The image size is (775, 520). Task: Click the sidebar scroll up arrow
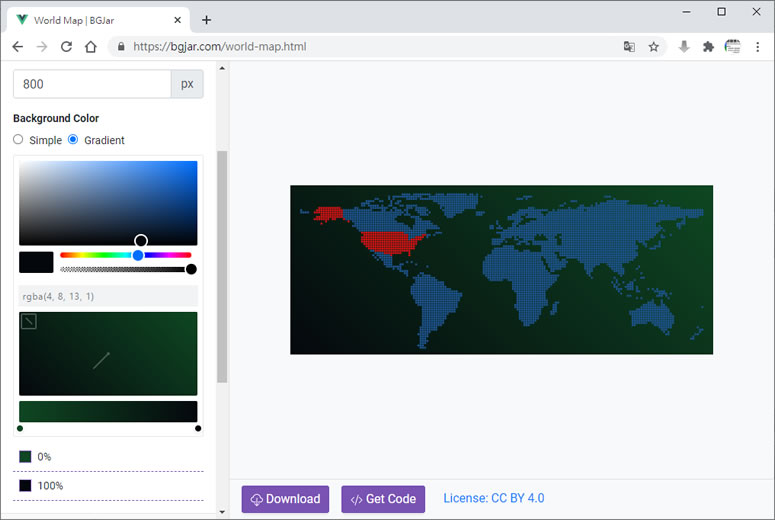(x=222, y=68)
